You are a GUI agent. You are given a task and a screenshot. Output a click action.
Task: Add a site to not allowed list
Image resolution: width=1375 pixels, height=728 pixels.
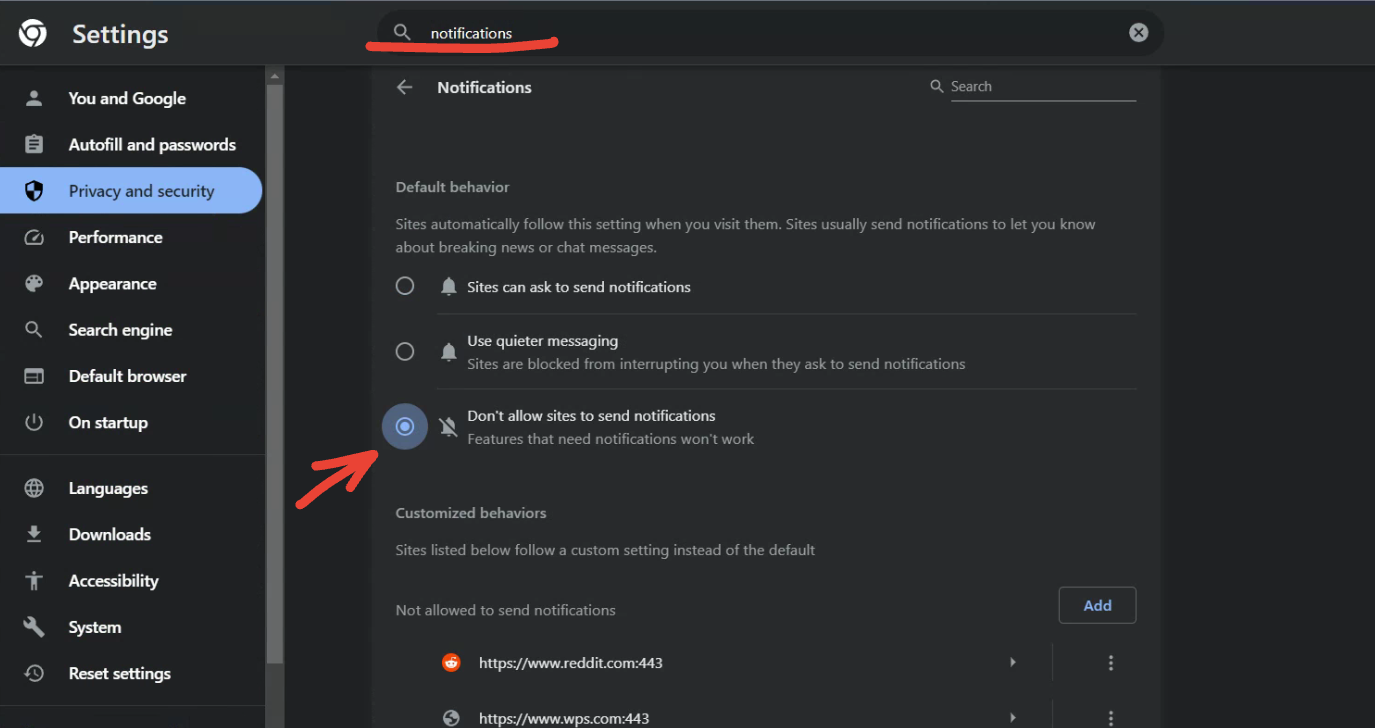[x=1097, y=605]
